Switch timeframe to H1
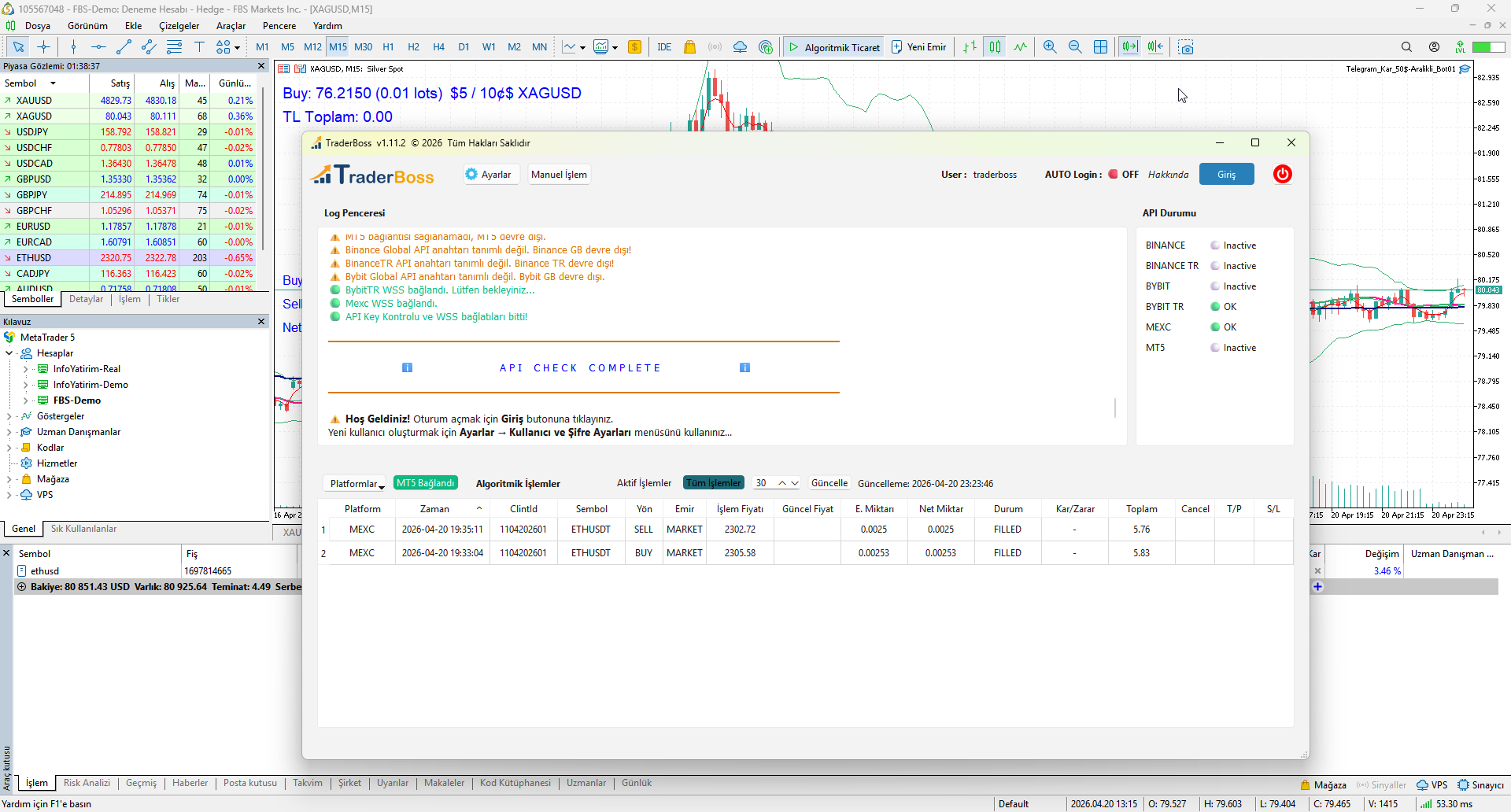 coord(388,47)
